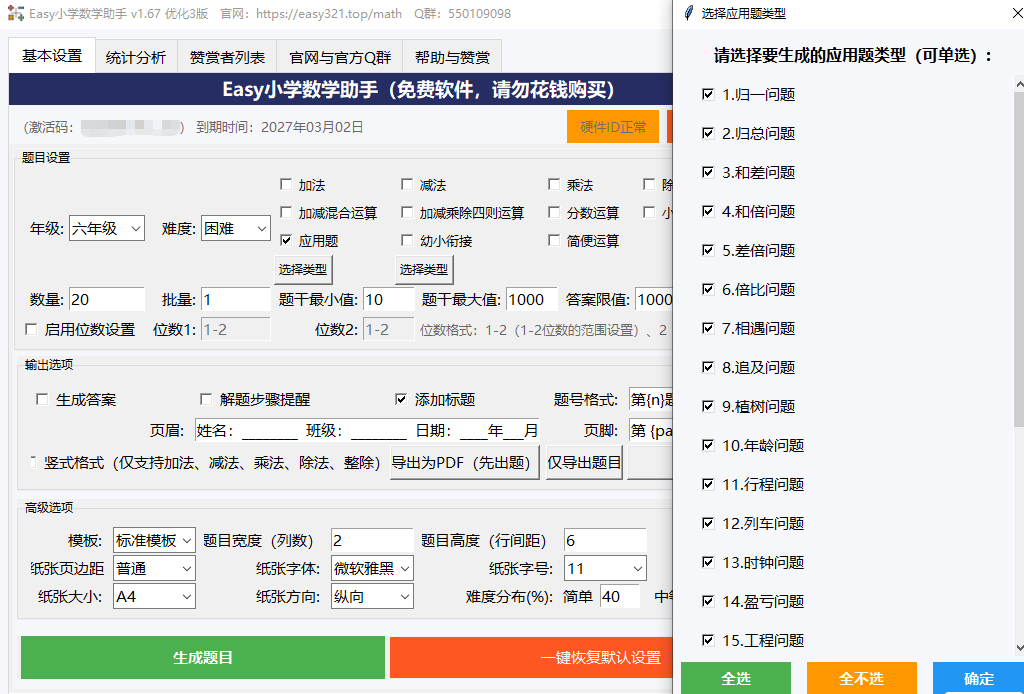Click the 硬件ID正常 status button
This screenshot has width=1024, height=694.
(x=613, y=127)
